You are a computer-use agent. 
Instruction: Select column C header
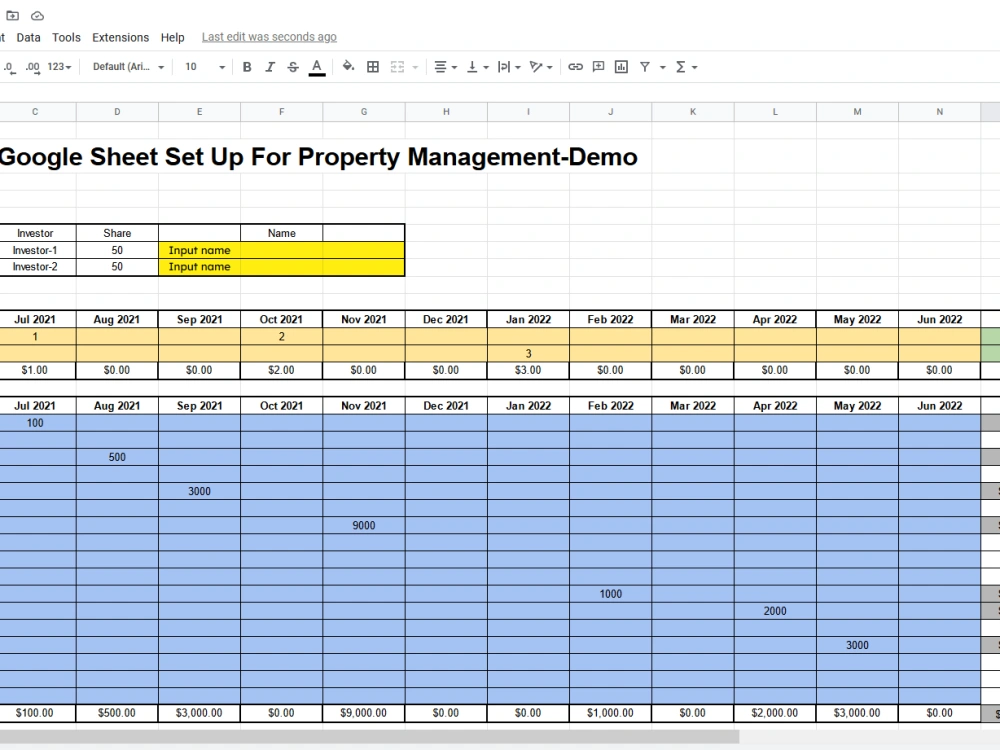point(35,112)
